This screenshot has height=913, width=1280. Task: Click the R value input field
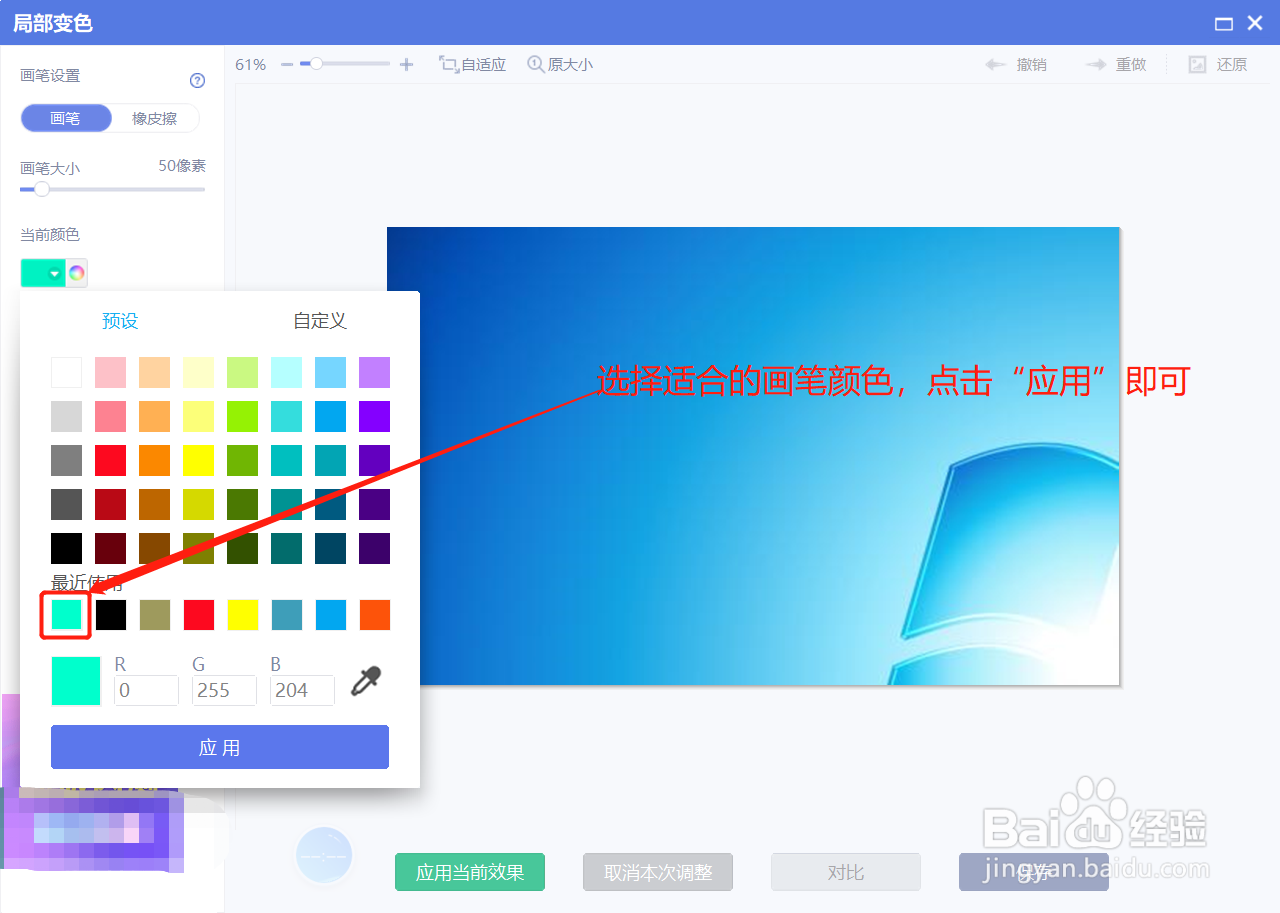(x=146, y=690)
